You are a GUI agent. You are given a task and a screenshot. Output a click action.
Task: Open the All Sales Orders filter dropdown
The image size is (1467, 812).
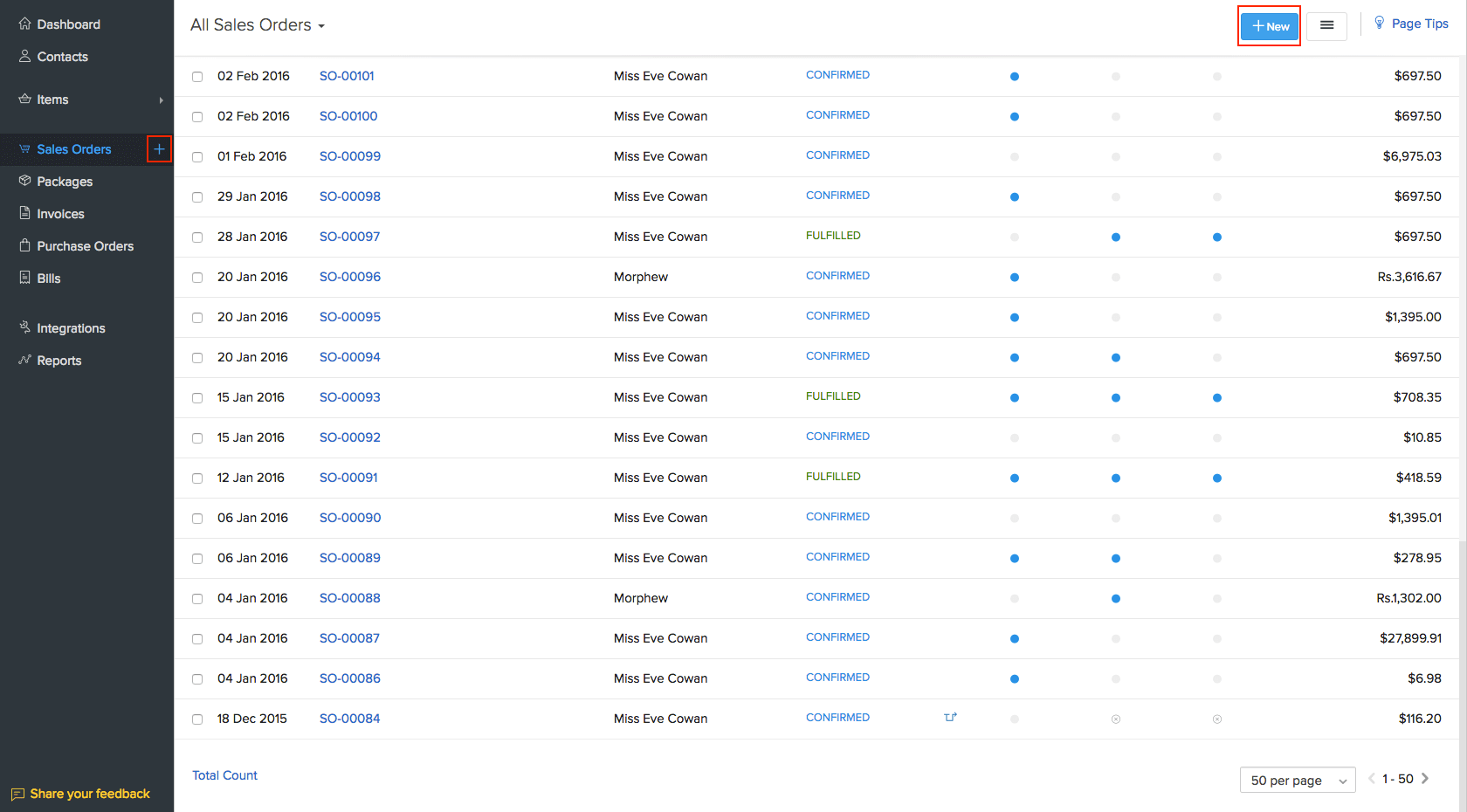257,25
